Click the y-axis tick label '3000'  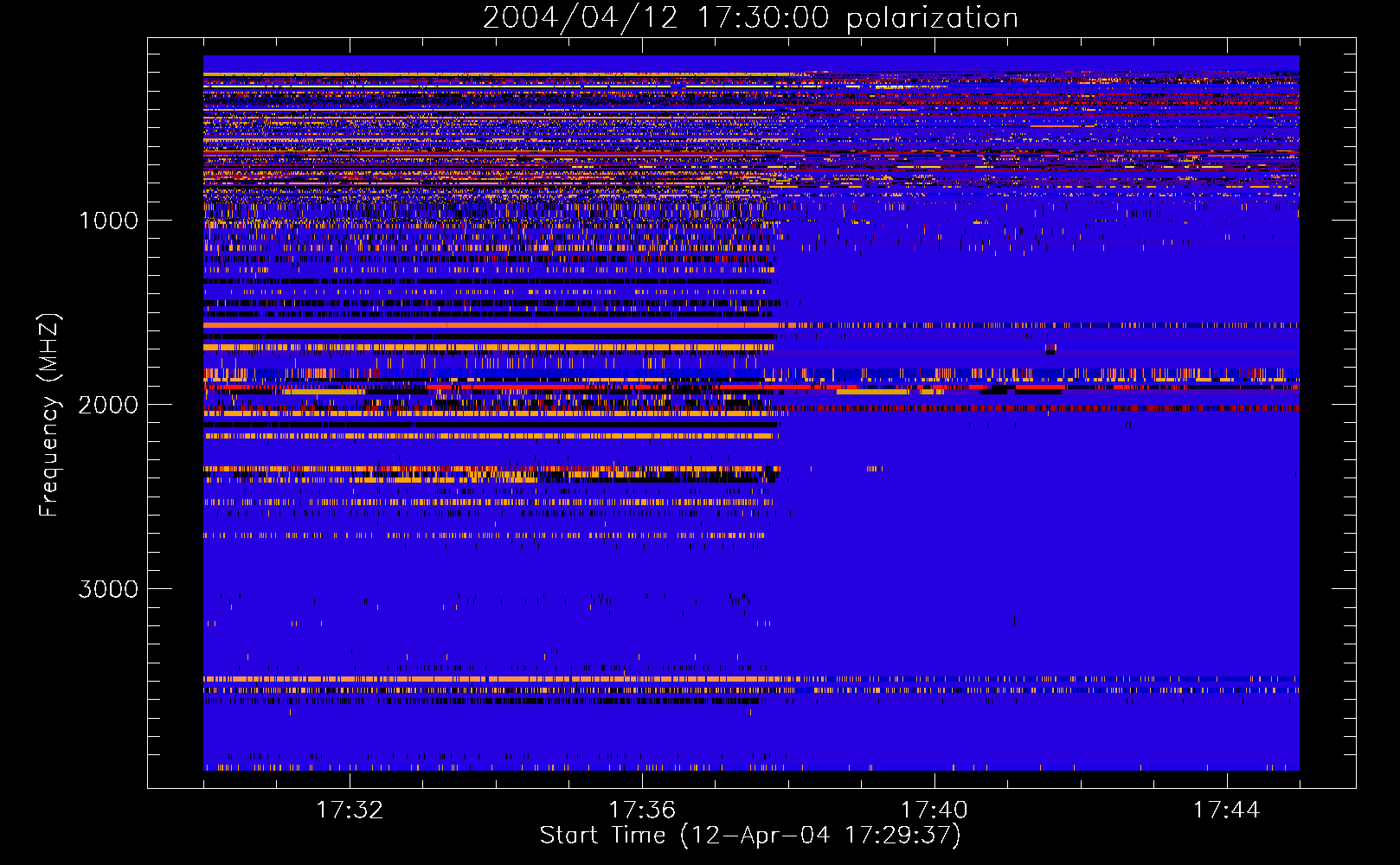tap(108, 589)
